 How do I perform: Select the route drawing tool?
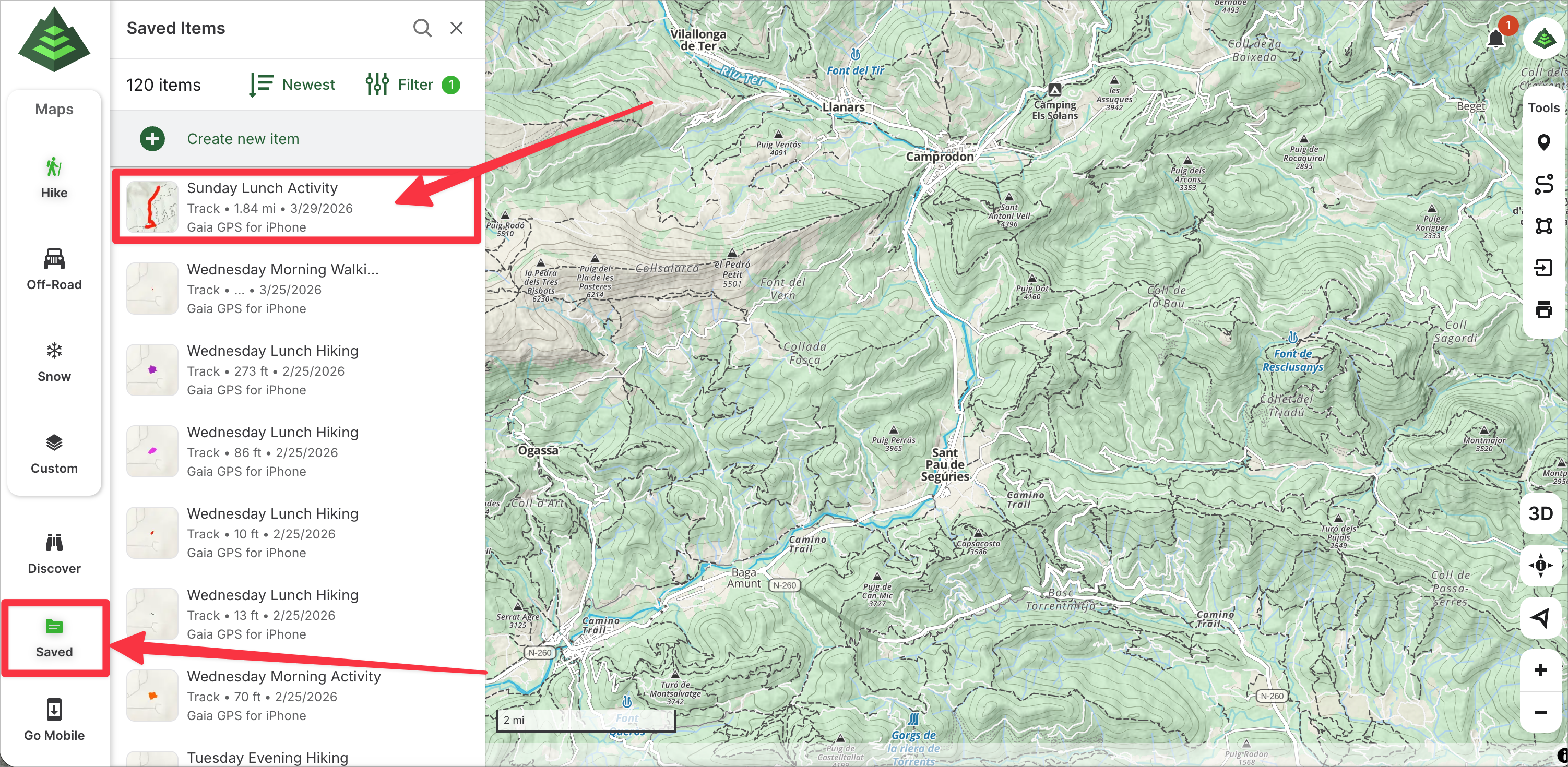click(x=1543, y=184)
